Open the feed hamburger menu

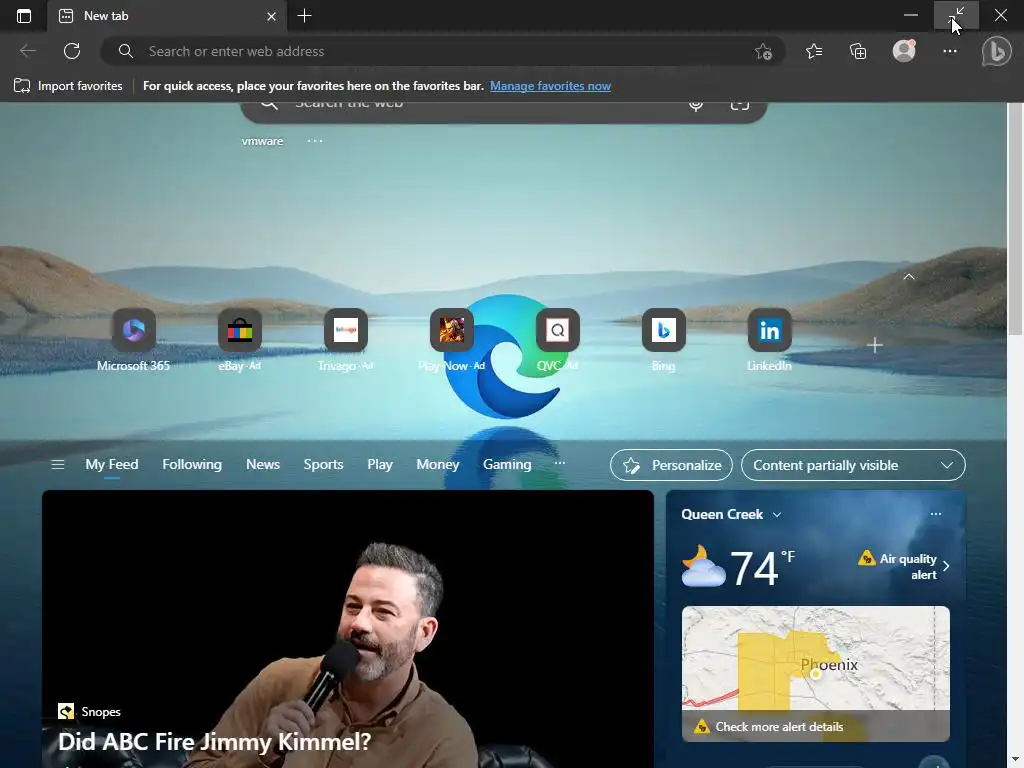57,464
